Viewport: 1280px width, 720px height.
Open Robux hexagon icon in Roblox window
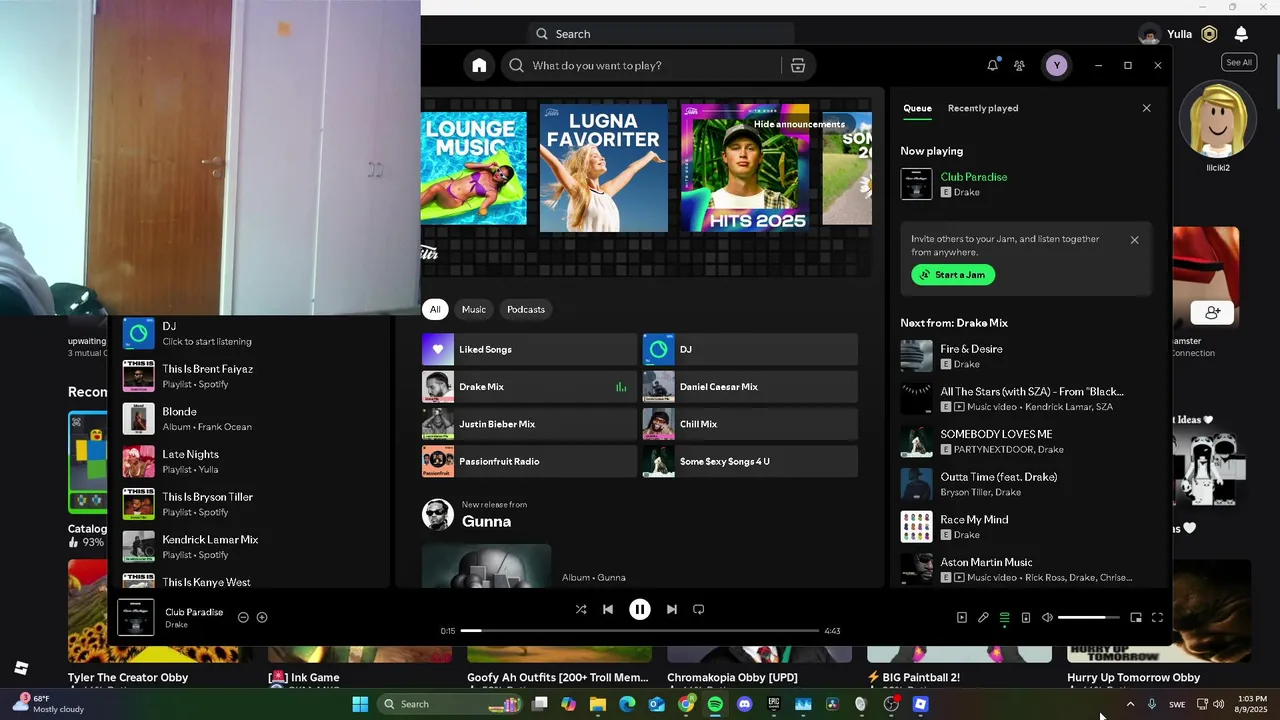pos(1209,34)
